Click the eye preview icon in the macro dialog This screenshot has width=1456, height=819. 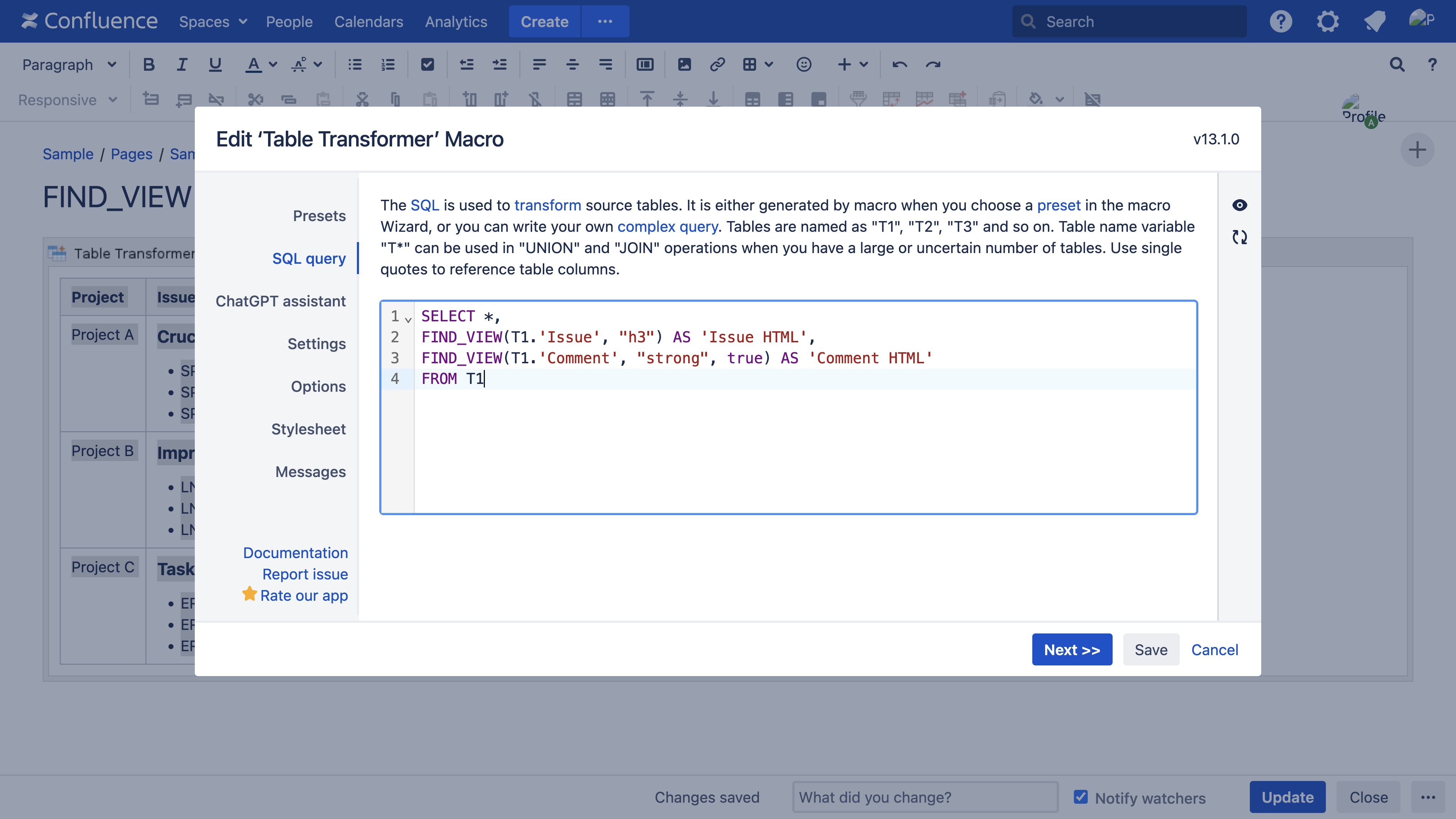1239,205
